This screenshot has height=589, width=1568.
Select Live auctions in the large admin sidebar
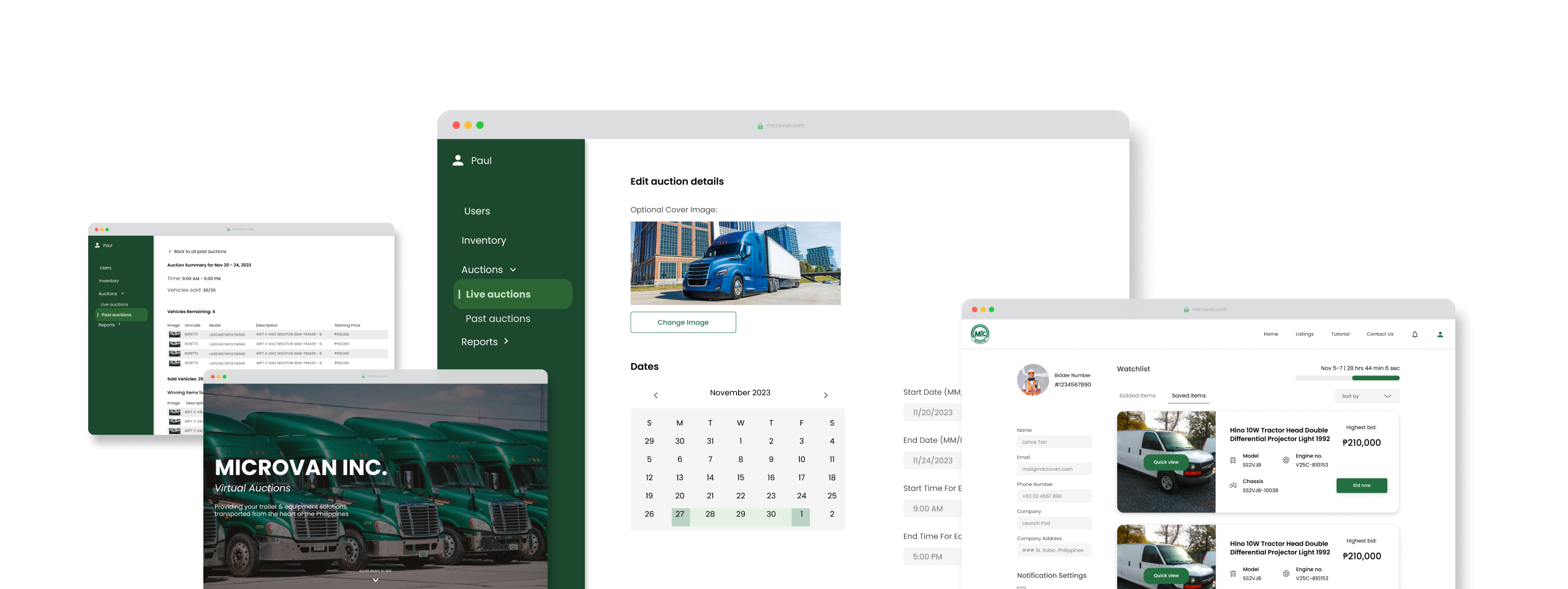513,294
